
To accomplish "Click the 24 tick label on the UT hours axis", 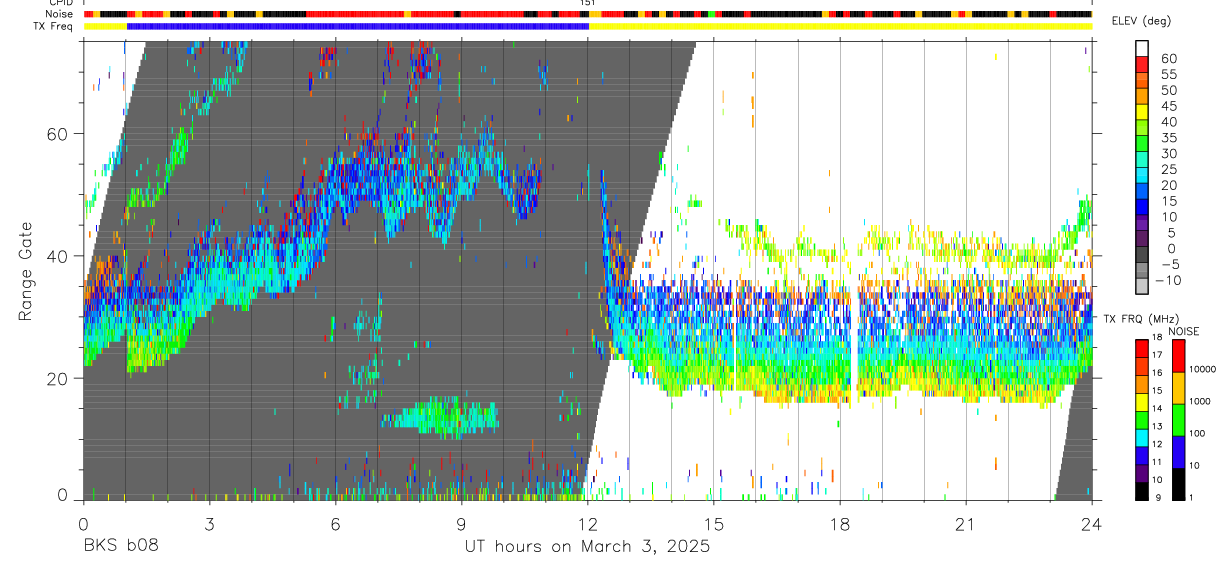I will [1092, 524].
